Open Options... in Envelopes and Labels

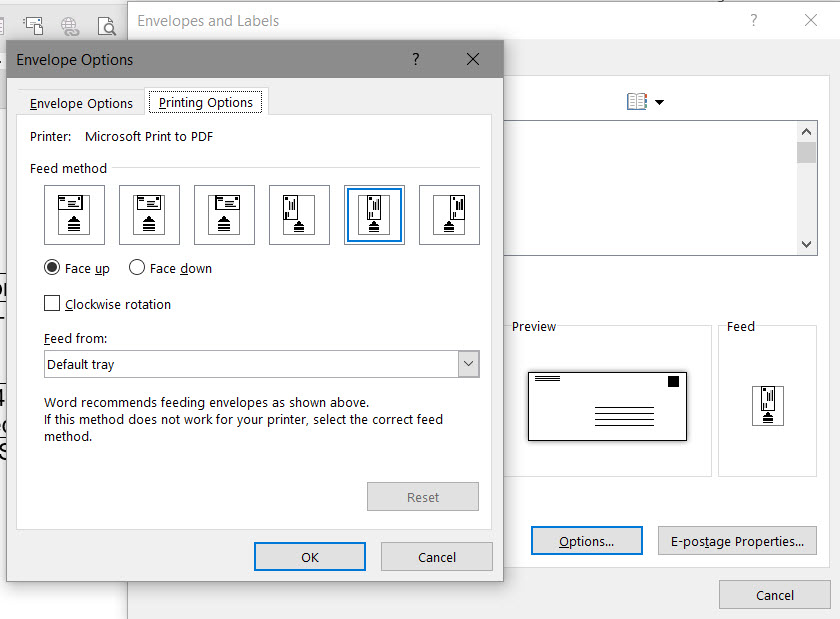587,541
